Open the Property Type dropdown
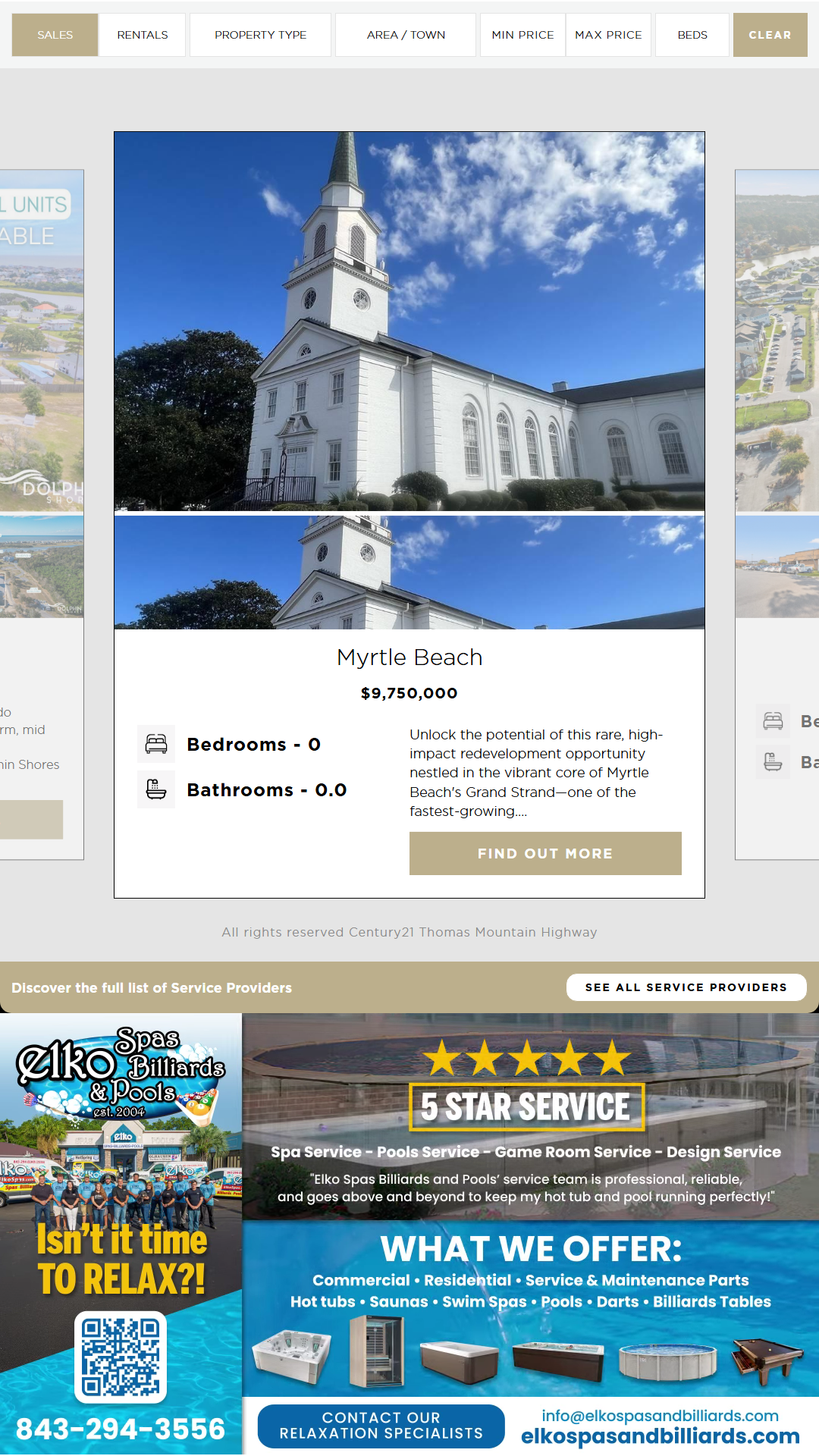 (x=260, y=35)
